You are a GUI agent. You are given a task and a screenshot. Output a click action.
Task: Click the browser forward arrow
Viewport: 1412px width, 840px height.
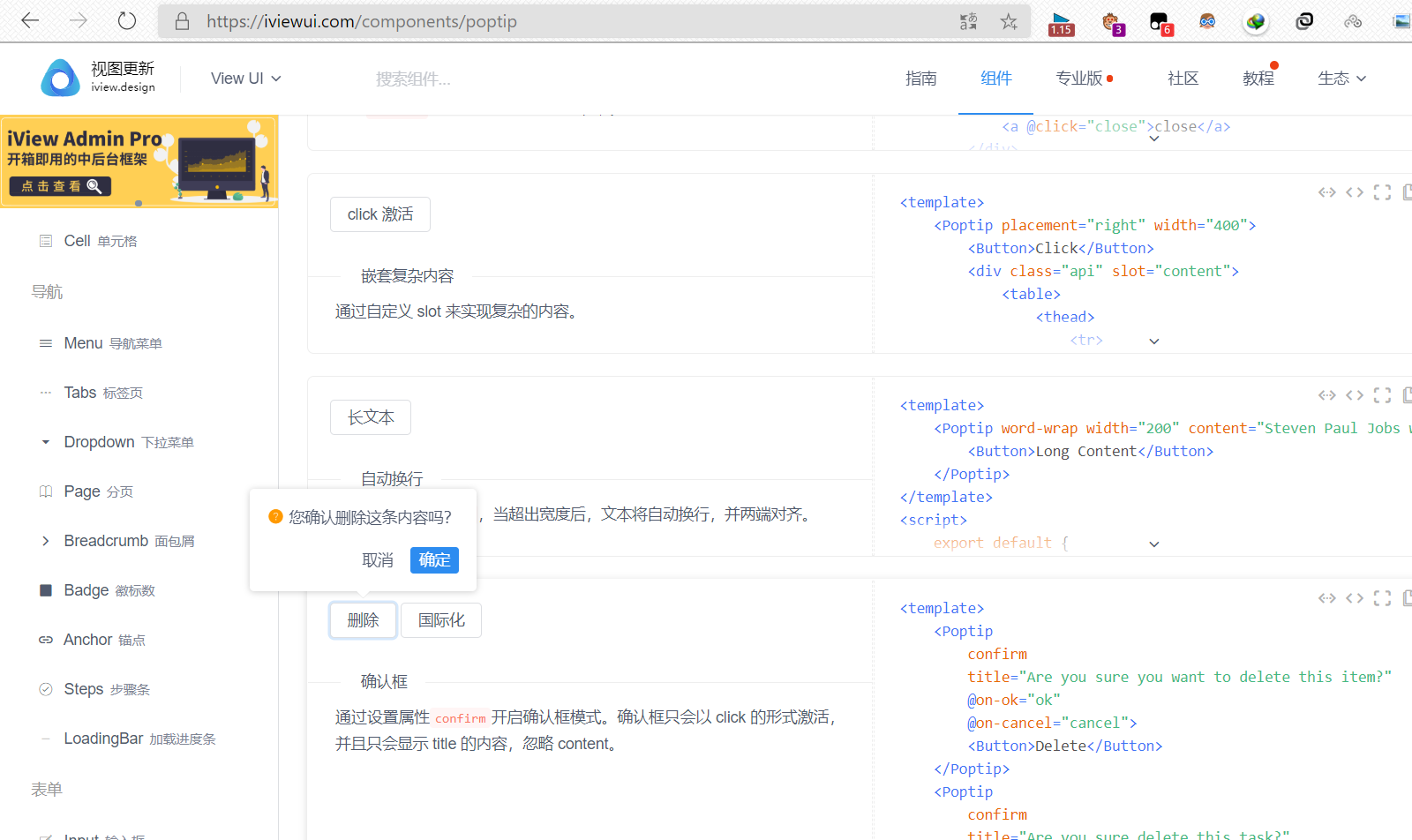(79, 20)
